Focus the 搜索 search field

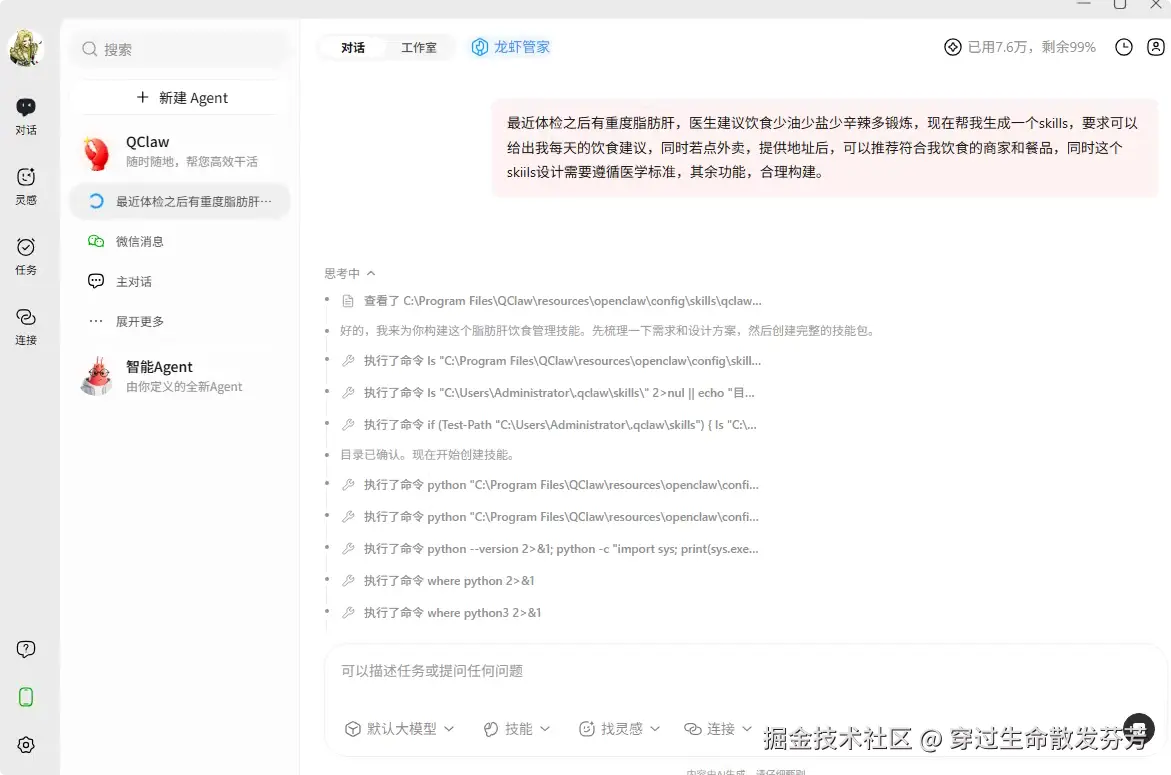point(181,49)
